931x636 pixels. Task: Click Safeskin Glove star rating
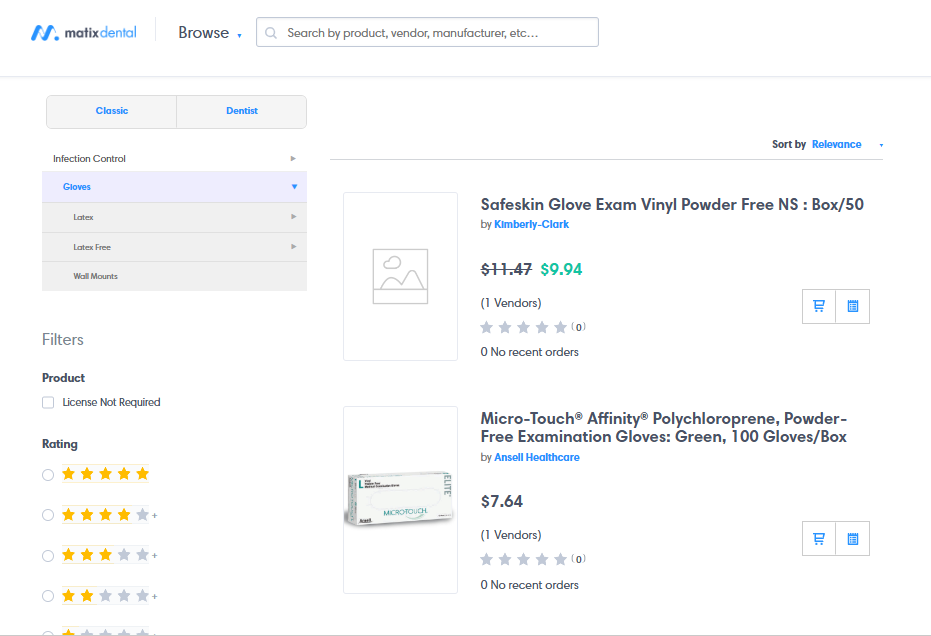tap(523, 327)
